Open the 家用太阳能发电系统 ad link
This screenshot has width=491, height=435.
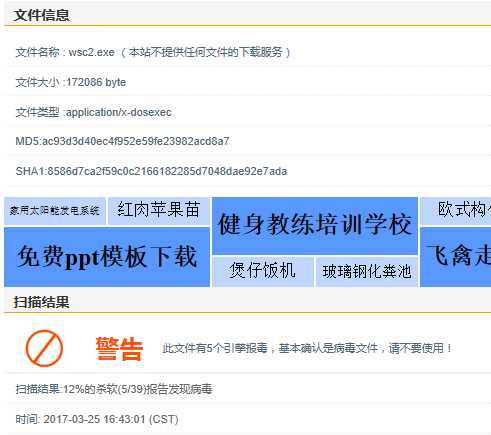pyautogui.click(x=55, y=211)
